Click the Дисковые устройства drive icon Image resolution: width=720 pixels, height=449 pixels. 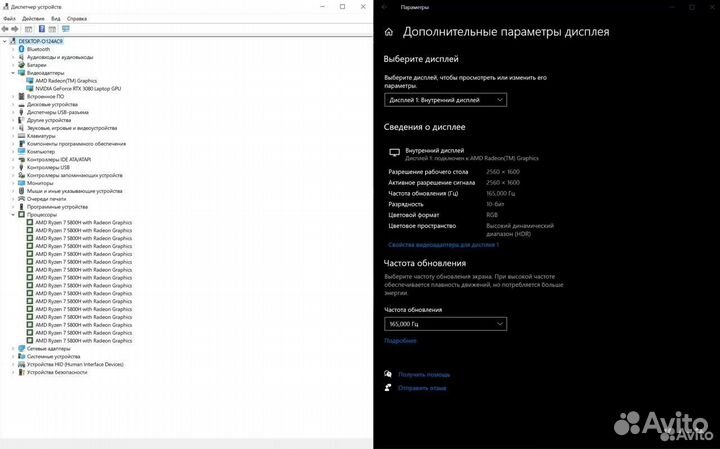point(21,104)
